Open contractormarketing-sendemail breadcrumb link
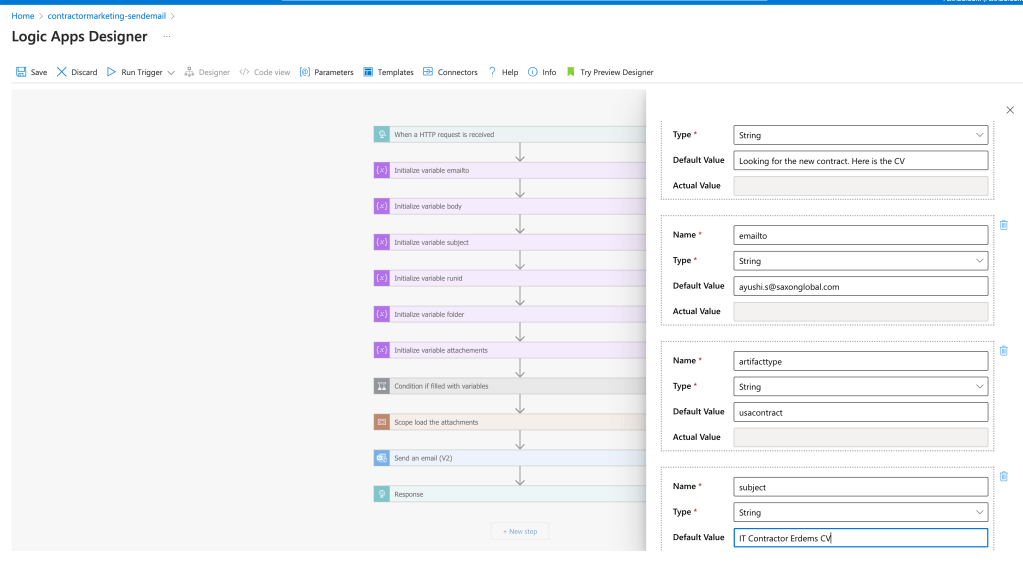 pos(106,16)
